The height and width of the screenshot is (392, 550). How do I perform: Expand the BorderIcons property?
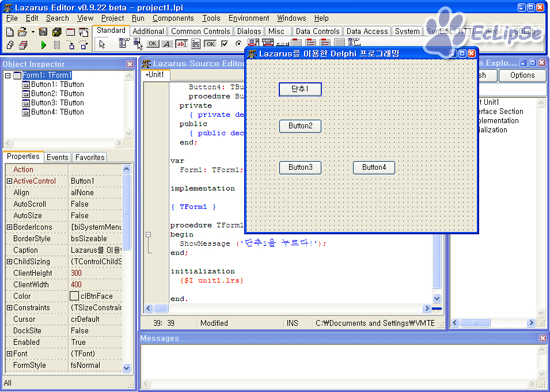(x=9, y=227)
